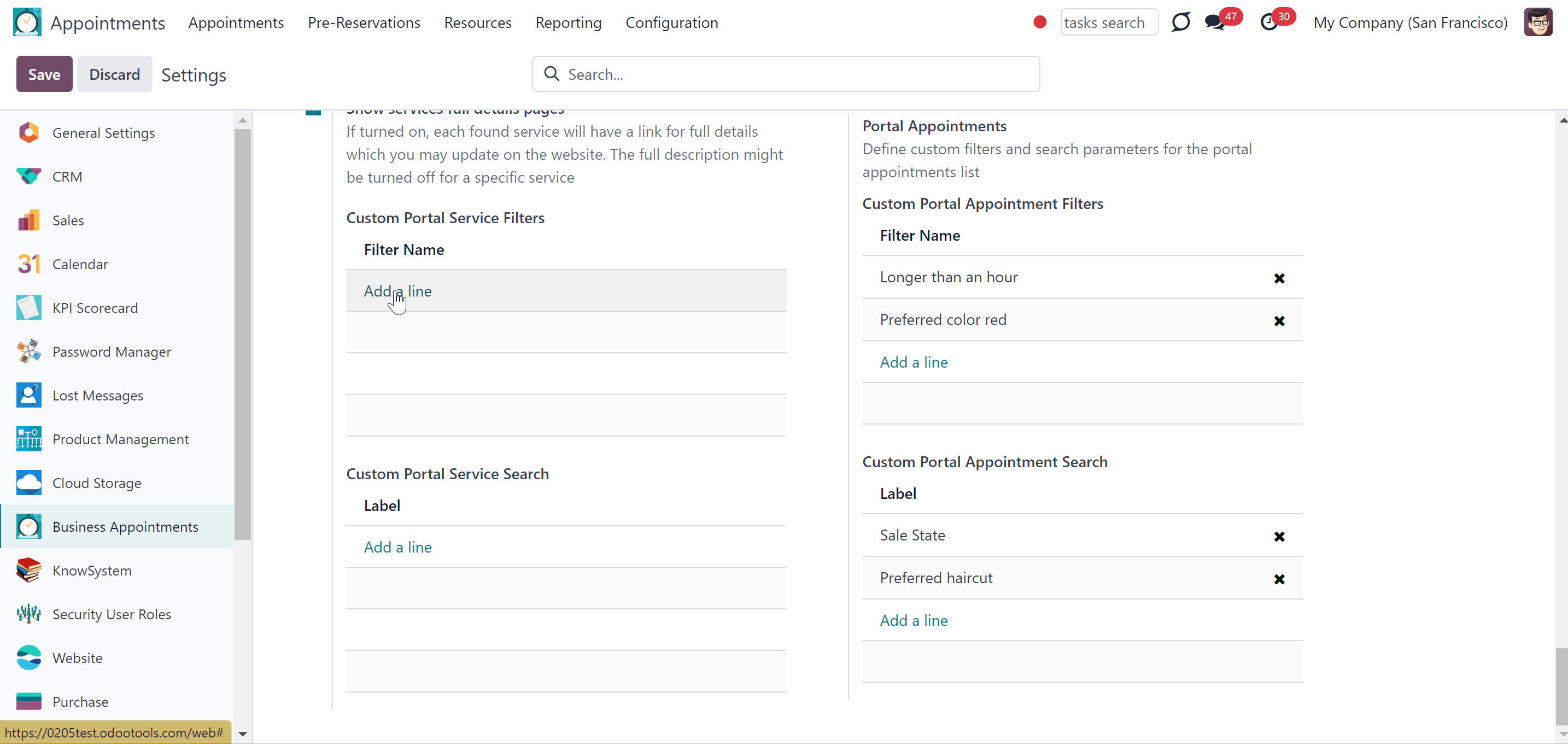1568x744 pixels.
Task: Delete the 'Sale State' search row
Action: (1279, 536)
